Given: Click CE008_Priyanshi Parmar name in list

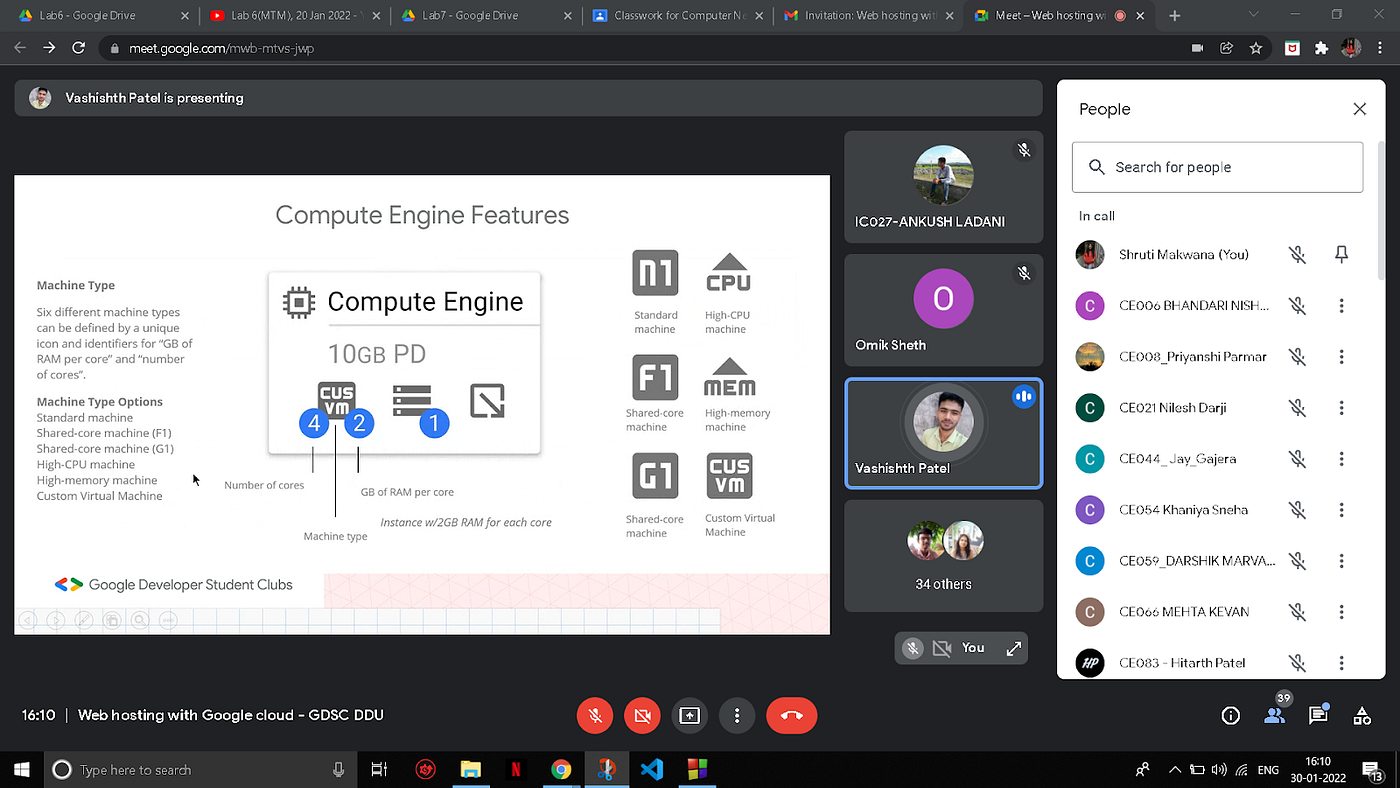Looking at the screenshot, I should (x=1193, y=357).
